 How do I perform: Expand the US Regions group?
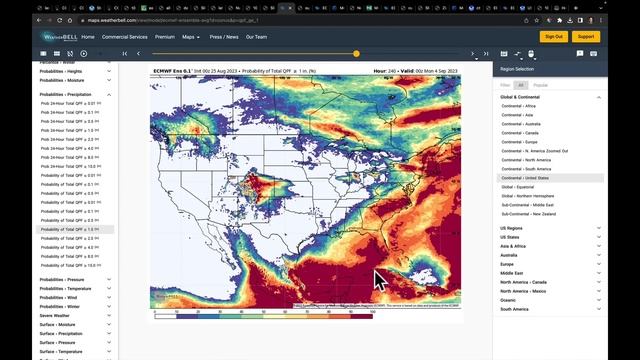[x=550, y=228]
